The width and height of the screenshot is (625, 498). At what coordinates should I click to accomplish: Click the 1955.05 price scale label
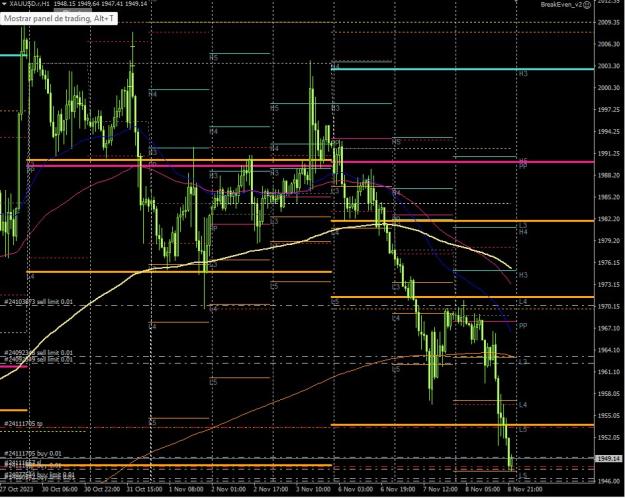coord(609,416)
